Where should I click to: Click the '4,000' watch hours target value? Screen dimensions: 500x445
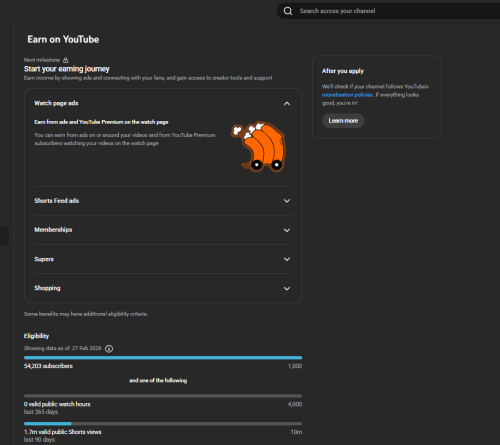coord(295,404)
